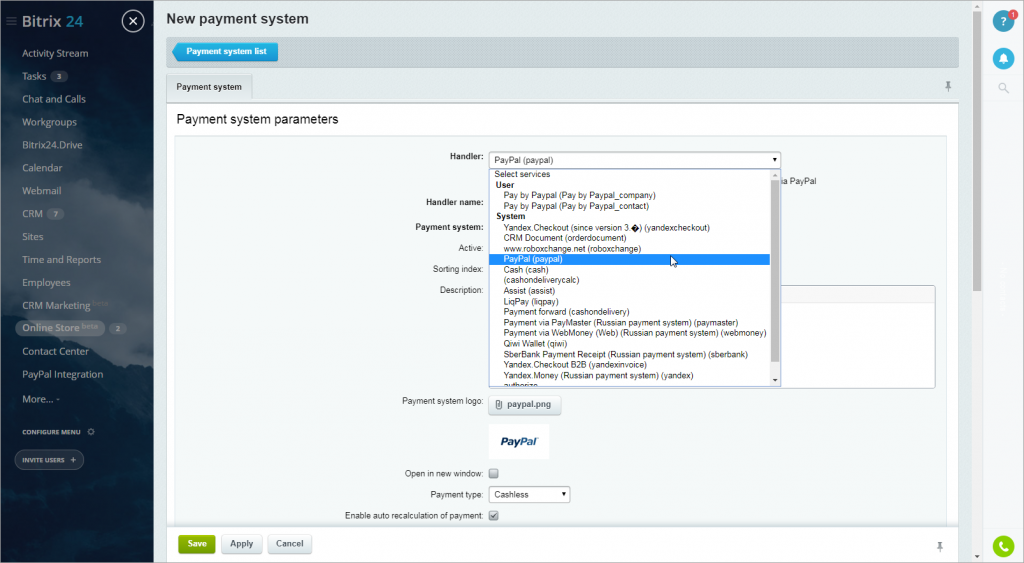
Task: Click the search magnifier icon at right
Action: (1003, 88)
